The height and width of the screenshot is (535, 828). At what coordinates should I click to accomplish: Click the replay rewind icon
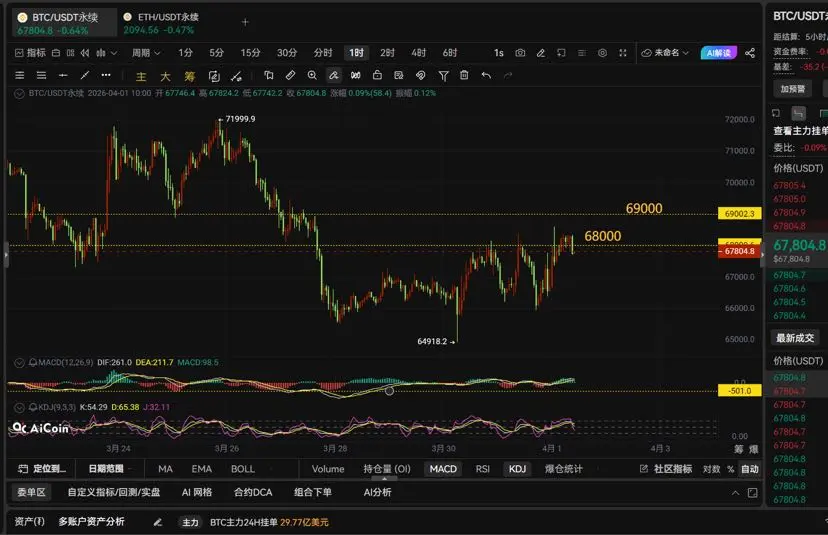coord(84,53)
